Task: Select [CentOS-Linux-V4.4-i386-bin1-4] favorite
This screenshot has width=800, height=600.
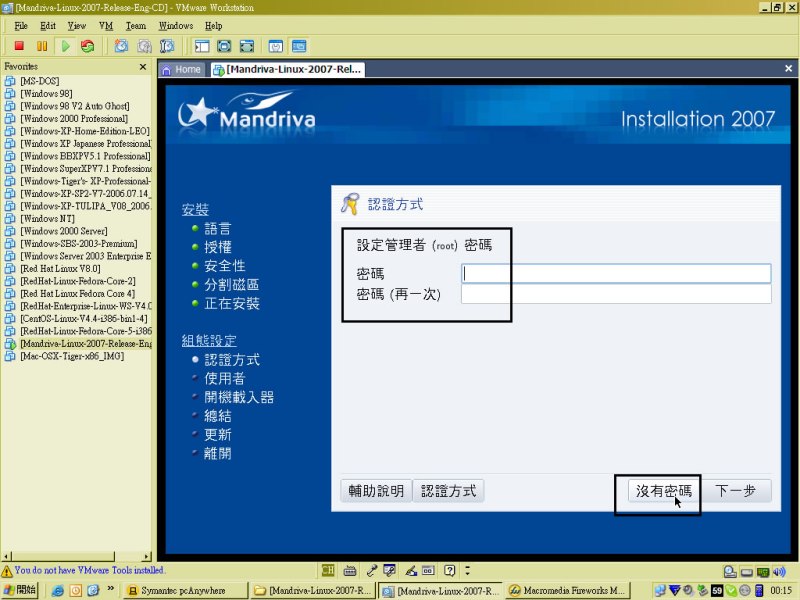Action: (x=84, y=318)
